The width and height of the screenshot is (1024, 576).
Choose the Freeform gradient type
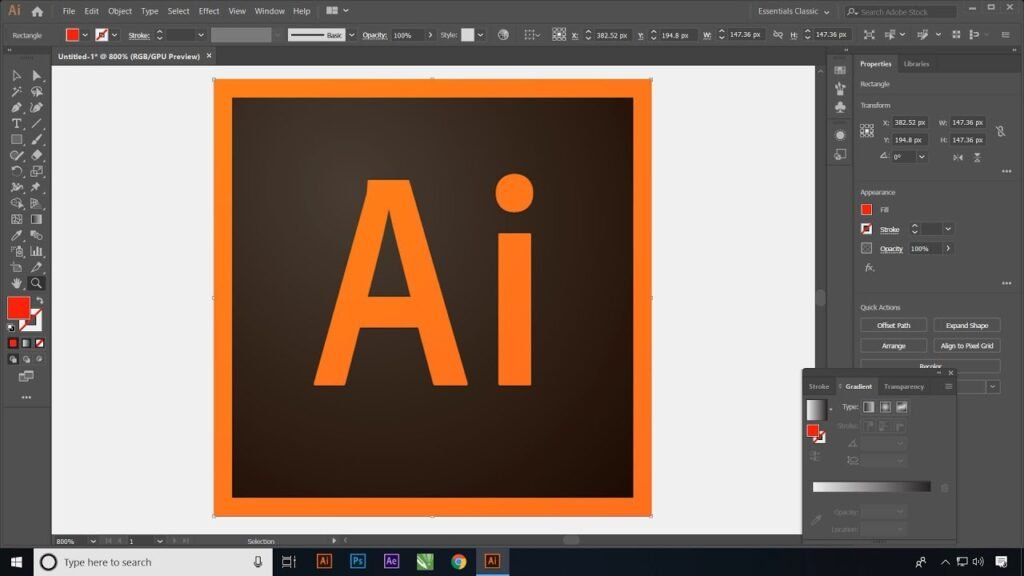tap(901, 407)
